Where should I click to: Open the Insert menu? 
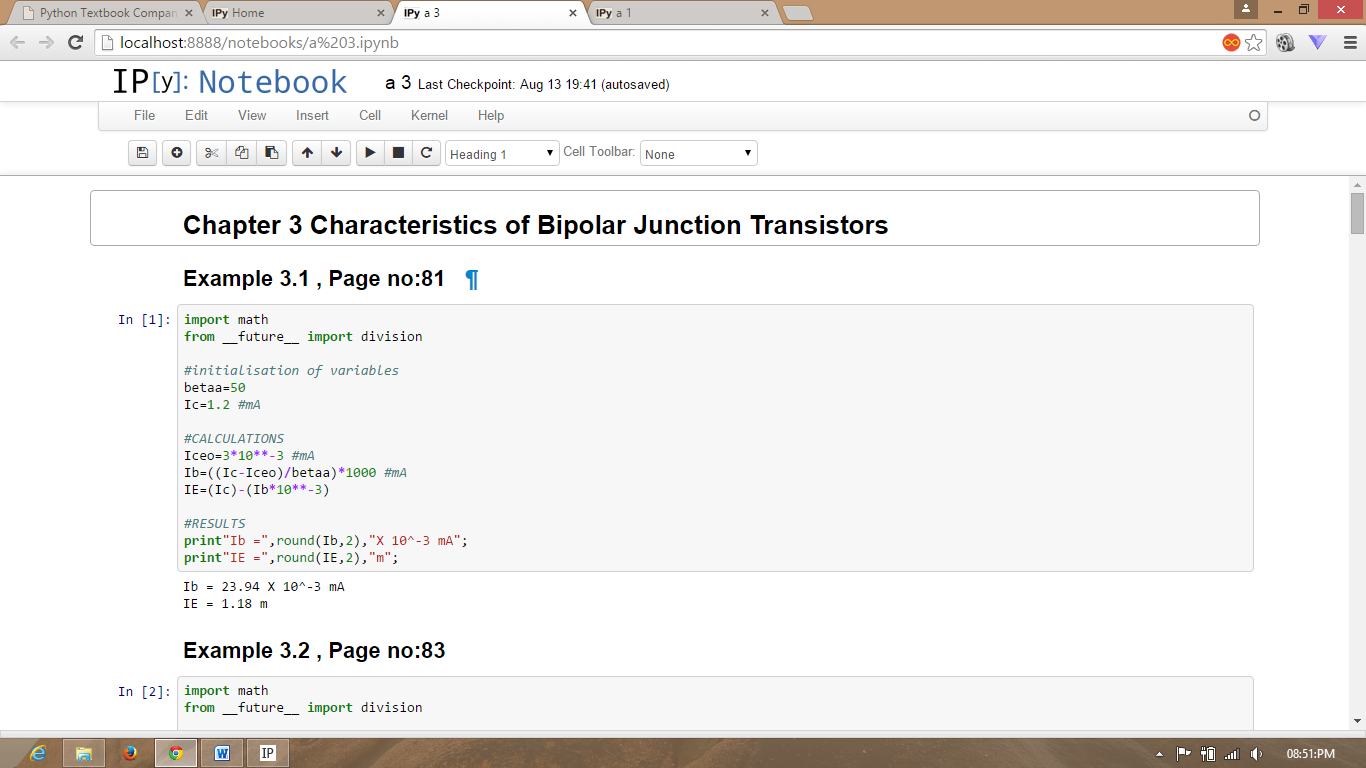[312, 115]
